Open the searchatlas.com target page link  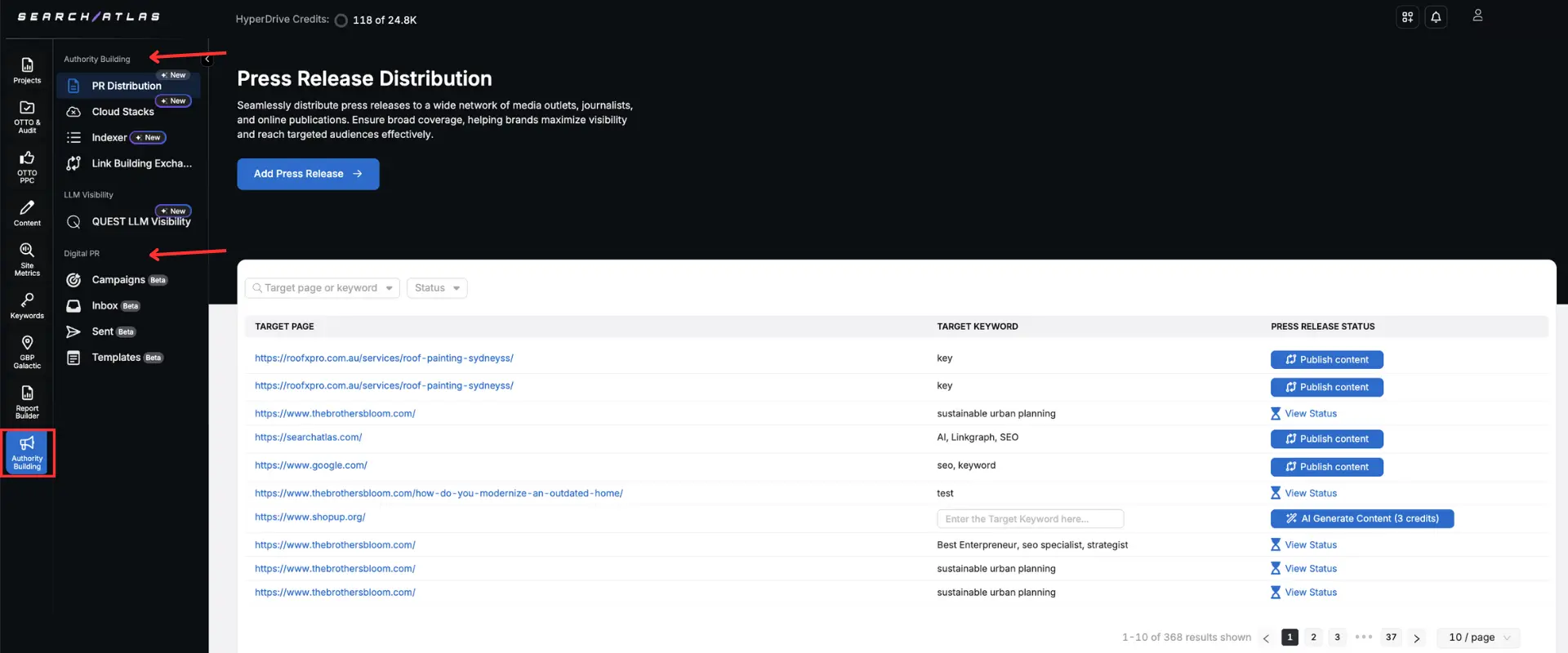[x=308, y=438]
